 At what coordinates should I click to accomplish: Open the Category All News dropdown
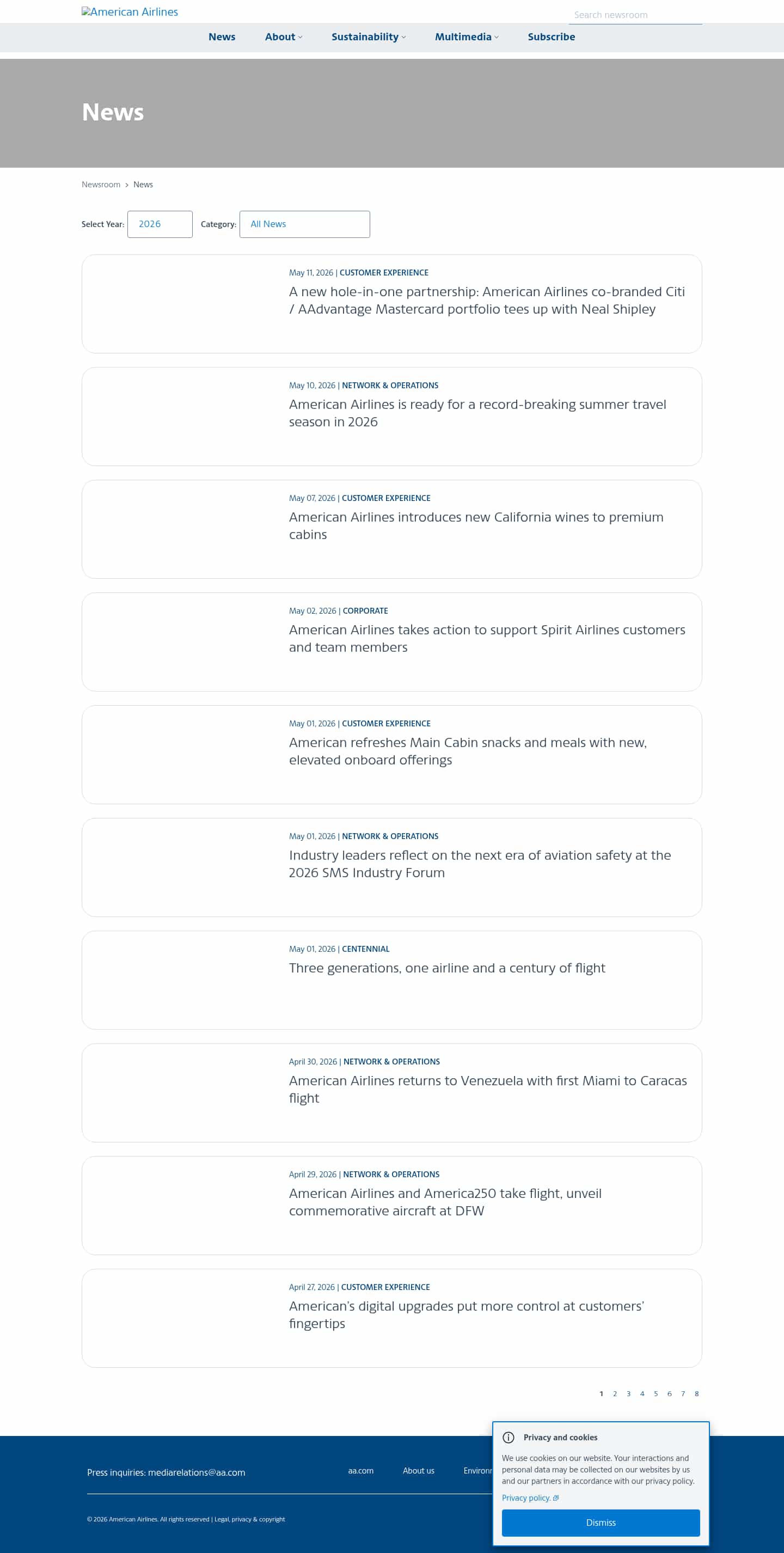click(304, 224)
